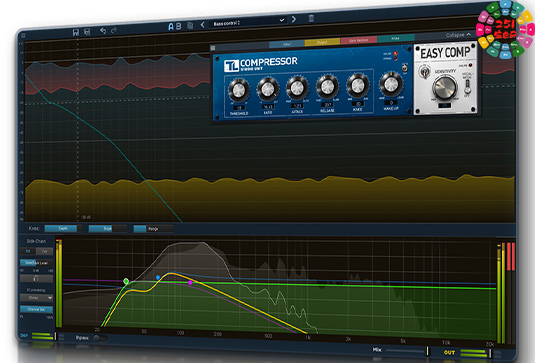Switch to the Output tab
Image resolution: width=535 pixels, height=363 pixels.
[x=322, y=42]
